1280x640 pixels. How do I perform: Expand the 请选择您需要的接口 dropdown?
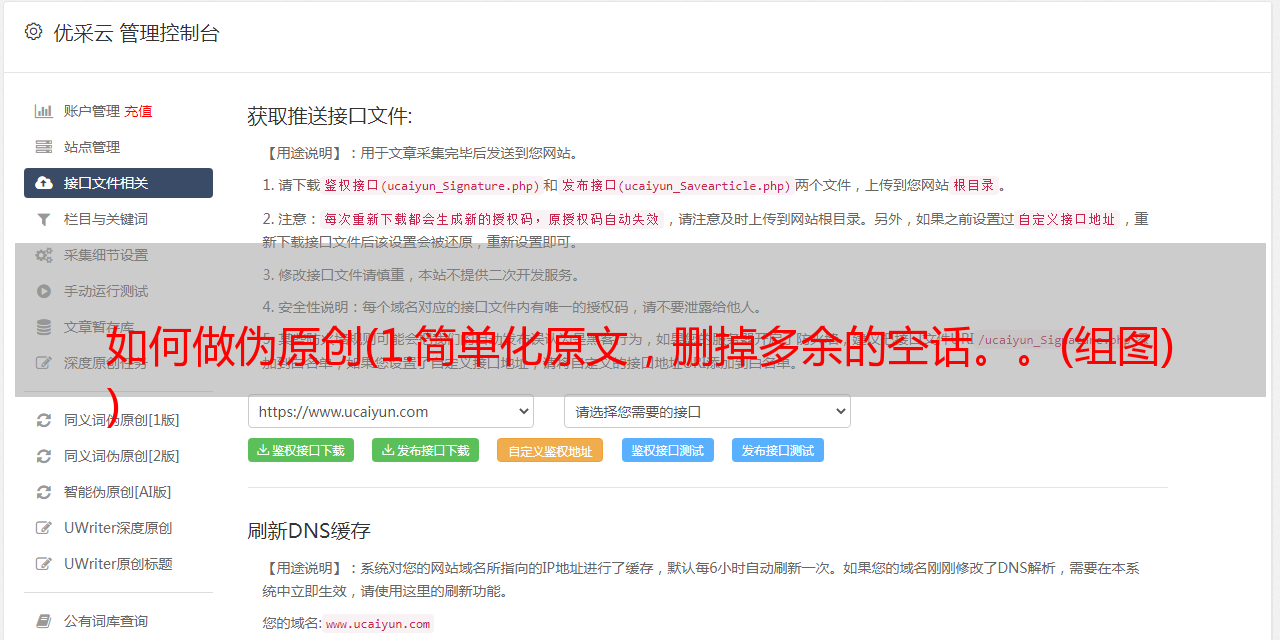[707, 412]
